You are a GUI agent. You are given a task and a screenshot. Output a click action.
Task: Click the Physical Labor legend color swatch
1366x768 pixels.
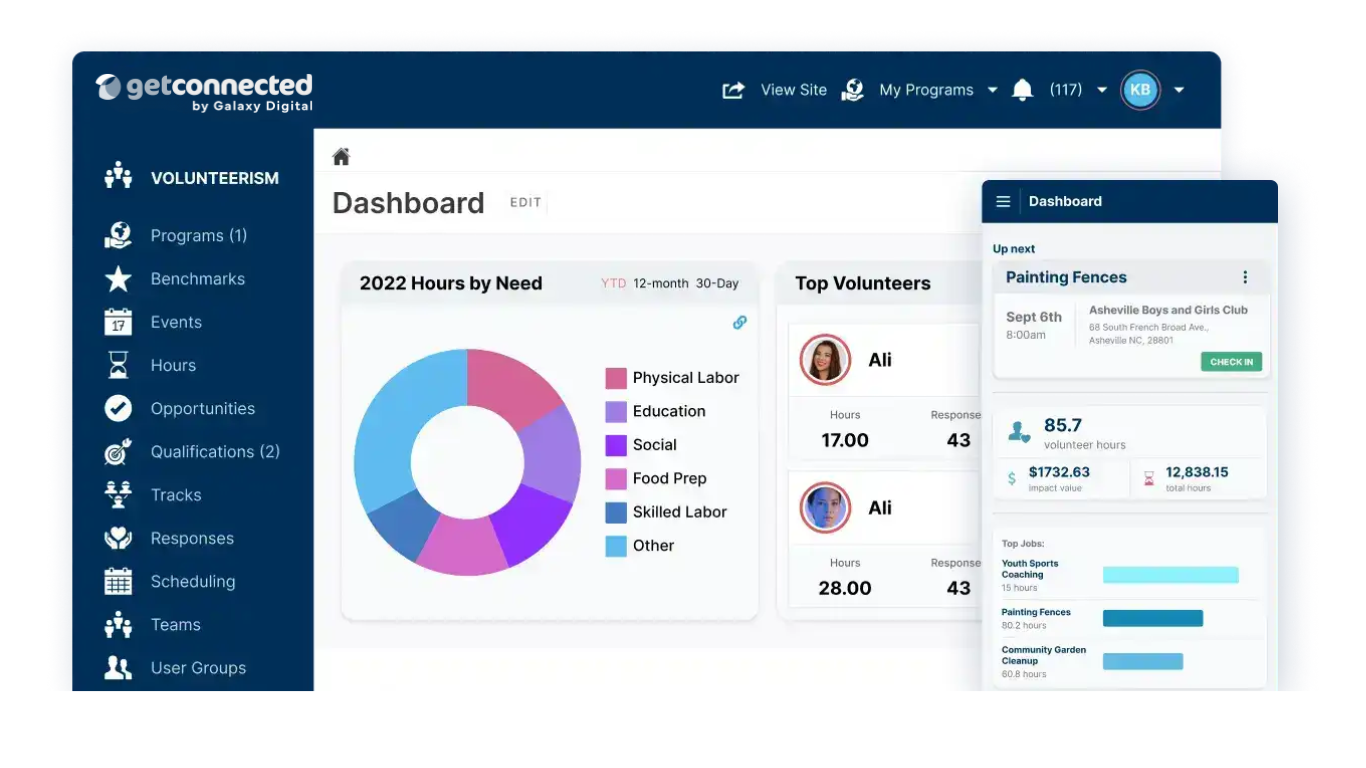coord(616,378)
